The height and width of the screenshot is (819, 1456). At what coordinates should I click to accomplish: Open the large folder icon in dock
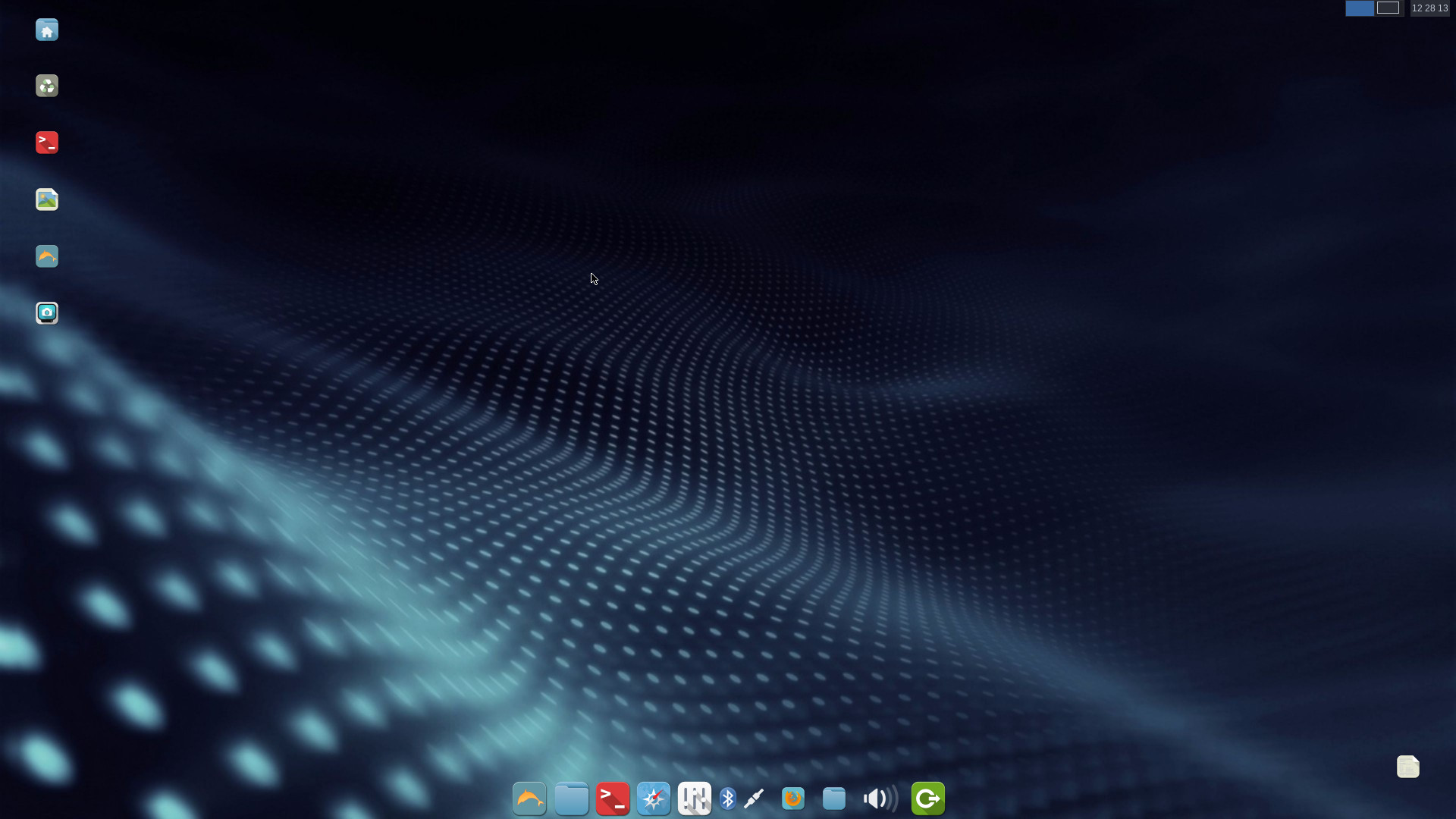click(571, 799)
